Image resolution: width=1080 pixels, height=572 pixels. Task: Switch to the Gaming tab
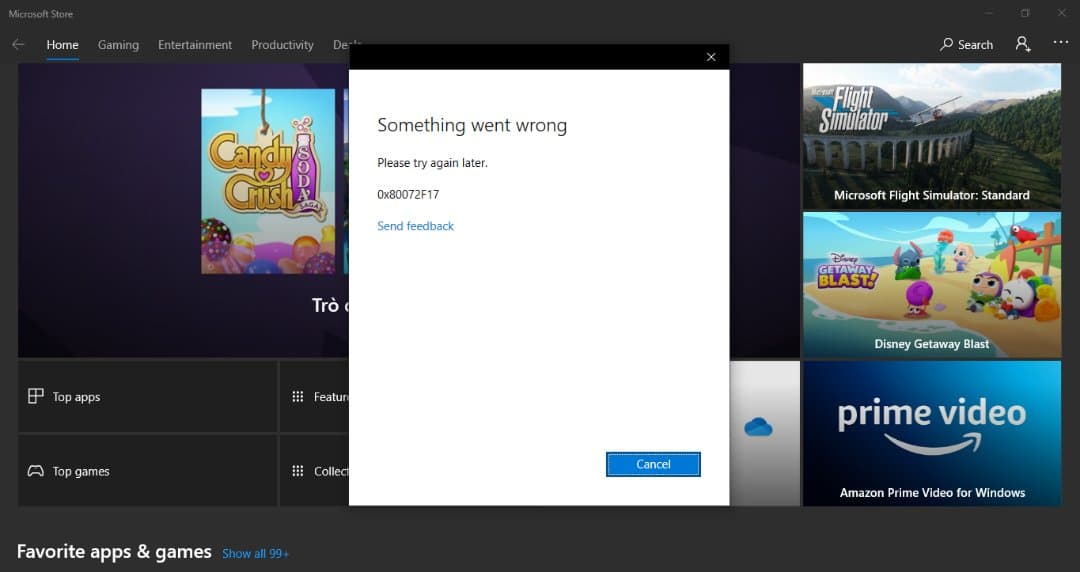point(118,45)
